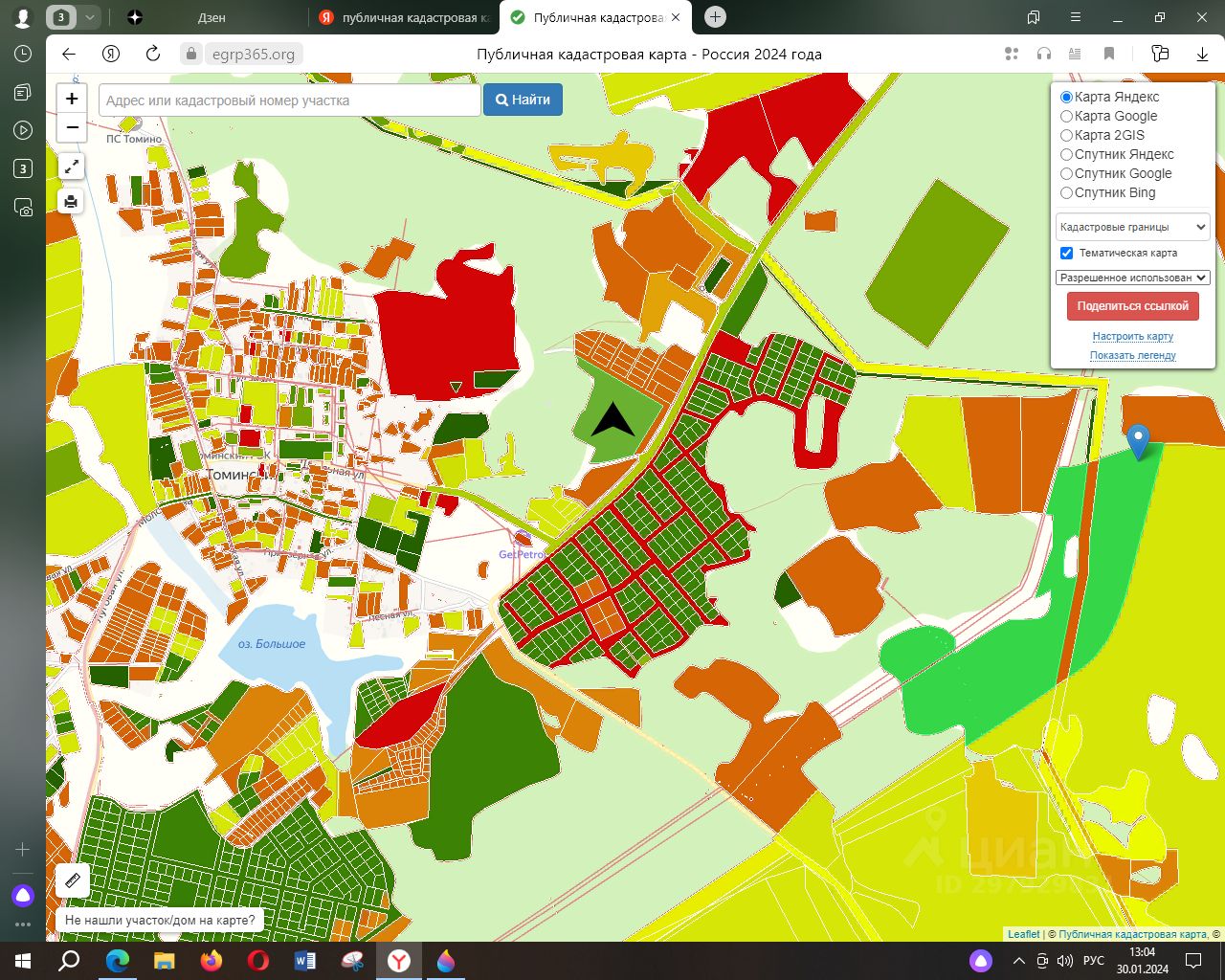
Task: Click the blue location marker pin
Action: 1138,441
